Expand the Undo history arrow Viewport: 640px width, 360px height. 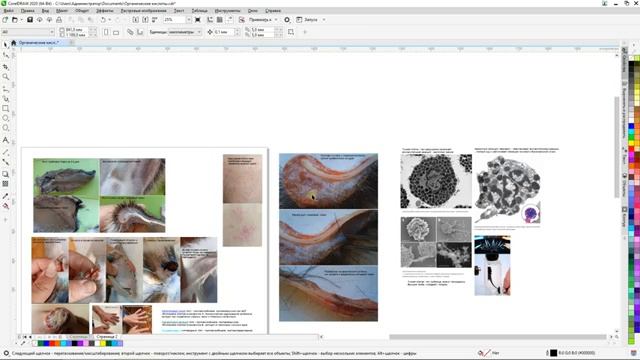(x=109, y=20)
